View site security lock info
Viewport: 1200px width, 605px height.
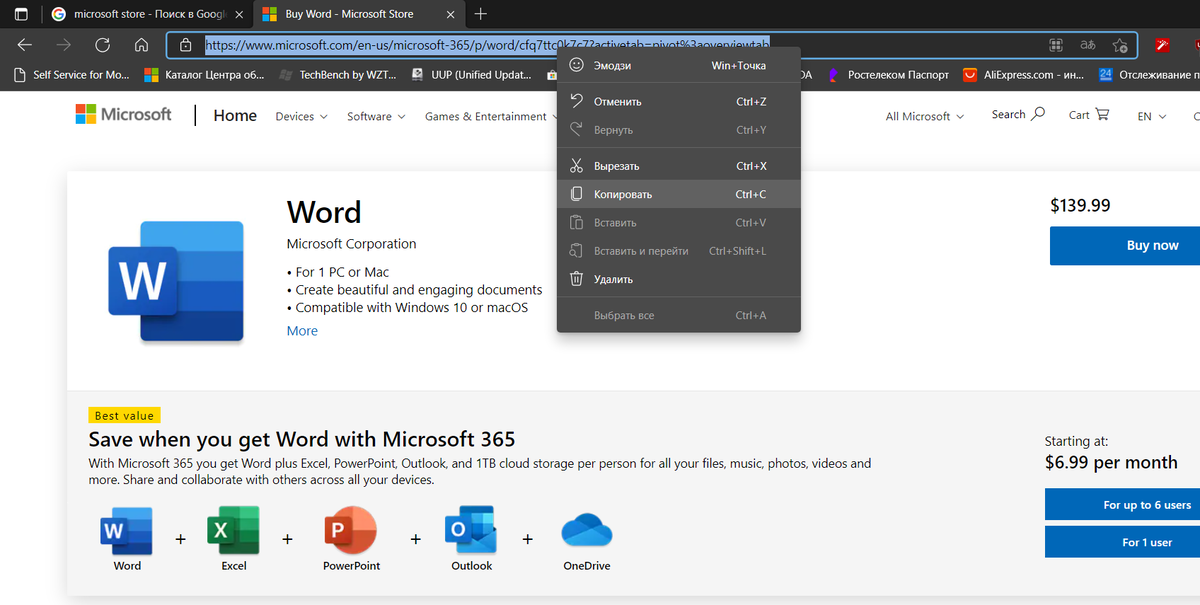[x=185, y=45]
